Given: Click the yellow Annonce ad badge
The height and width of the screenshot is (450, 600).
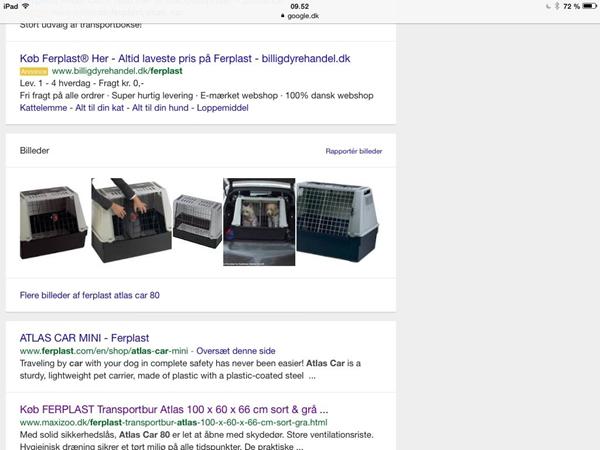Looking at the screenshot, I should 34,71.
